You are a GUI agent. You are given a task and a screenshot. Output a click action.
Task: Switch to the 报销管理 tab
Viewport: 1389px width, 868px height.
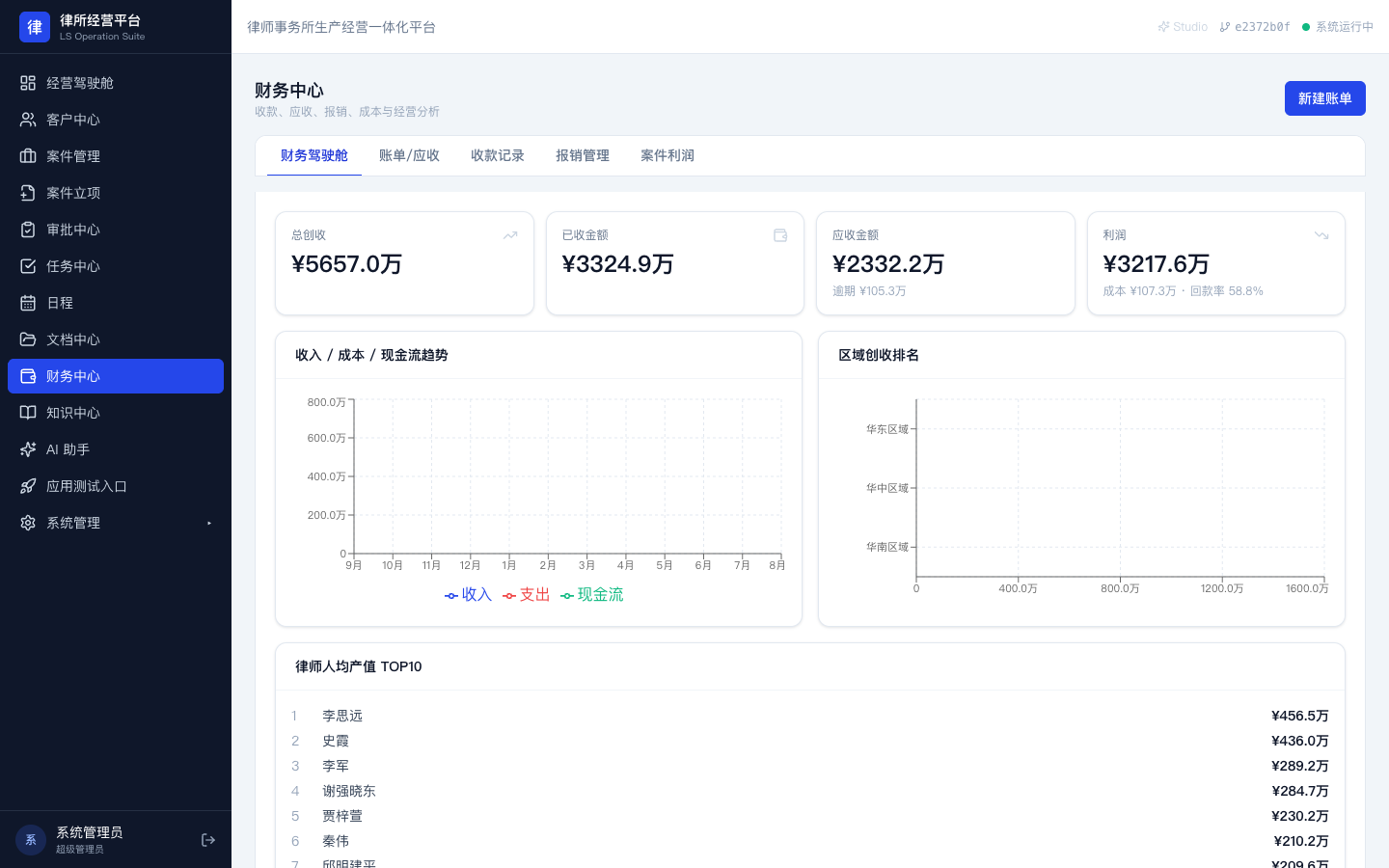tap(583, 155)
